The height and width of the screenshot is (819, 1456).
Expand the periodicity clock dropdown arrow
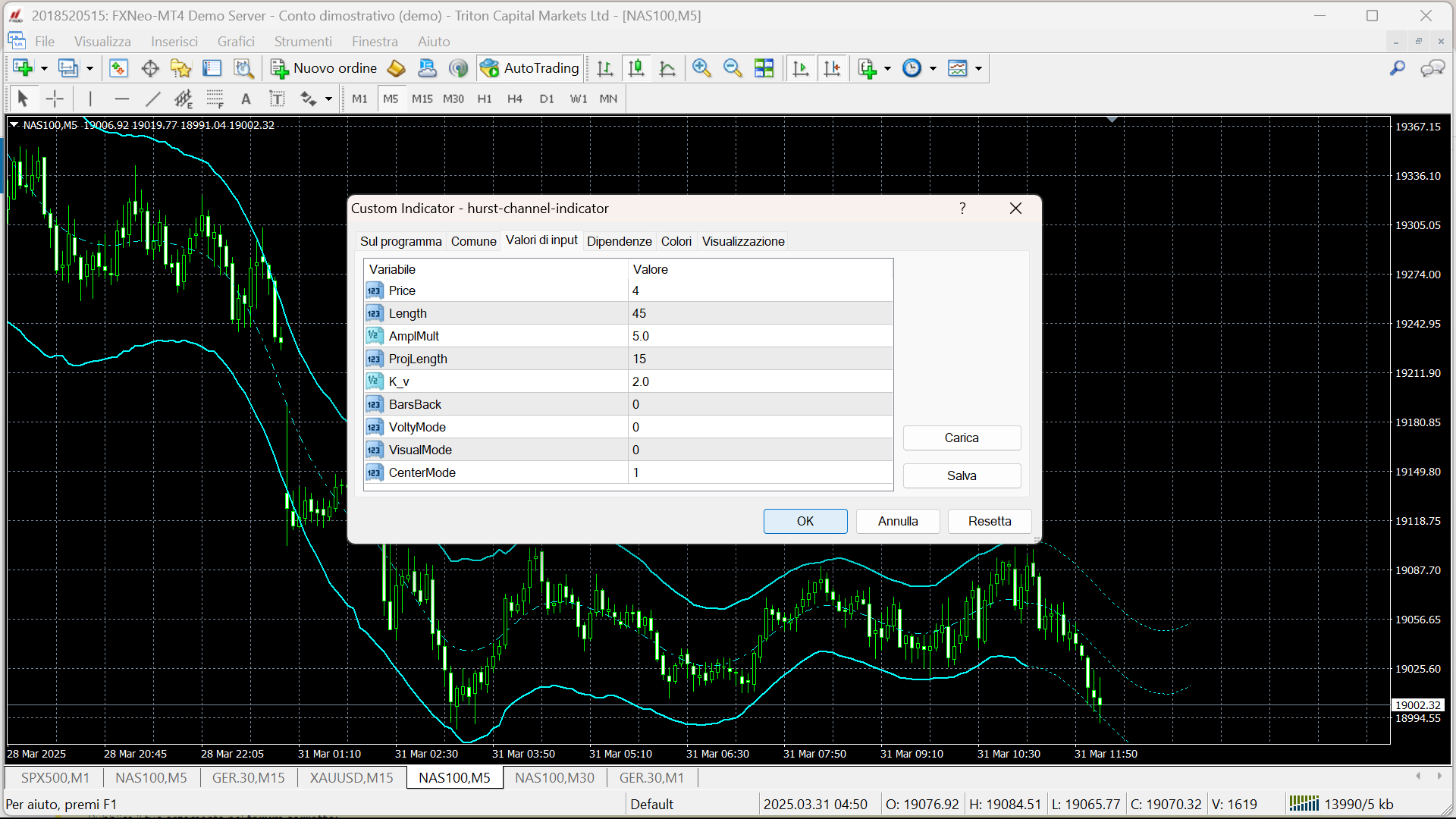point(933,68)
